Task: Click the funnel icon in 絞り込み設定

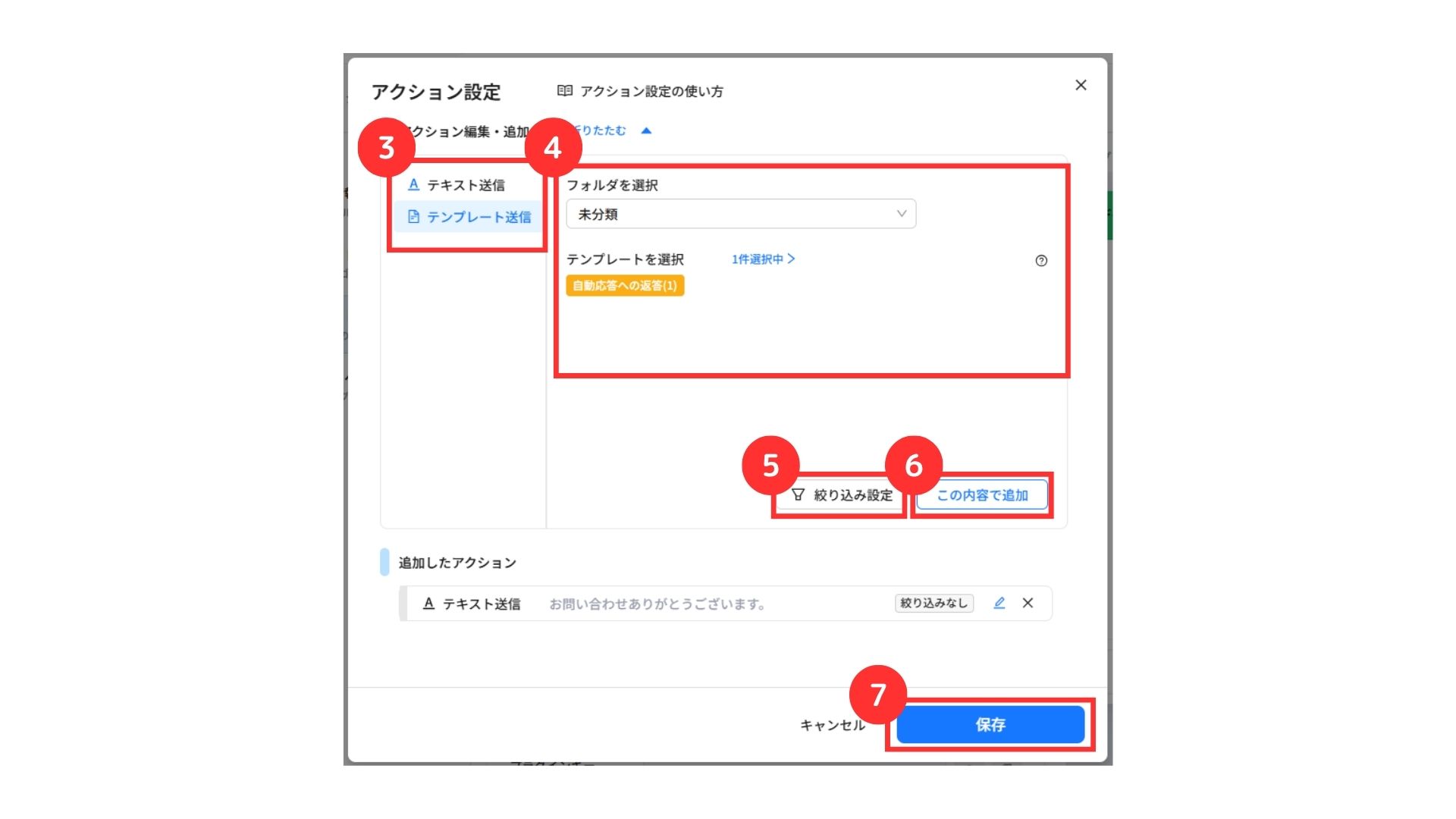Action: tap(798, 495)
